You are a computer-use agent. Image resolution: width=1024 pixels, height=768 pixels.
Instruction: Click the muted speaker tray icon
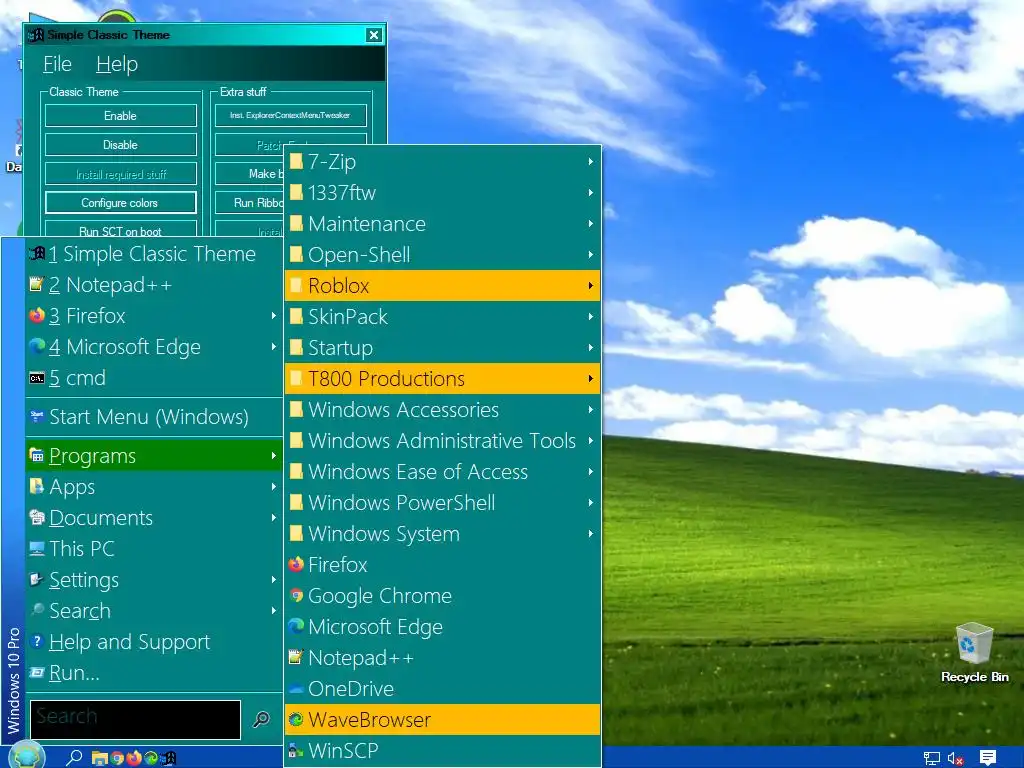(x=955, y=758)
